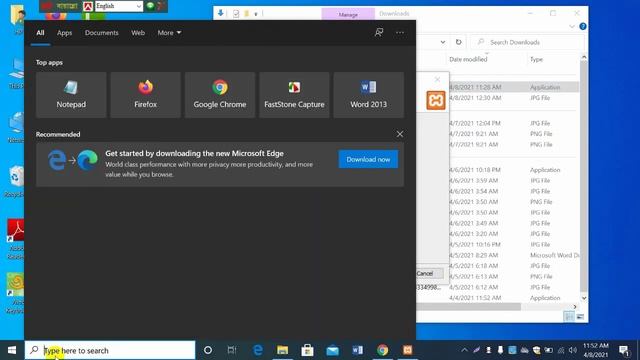The width and height of the screenshot is (640, 360).
Task: Dismiss the Recommended section
Action: (x=400, y=134)
